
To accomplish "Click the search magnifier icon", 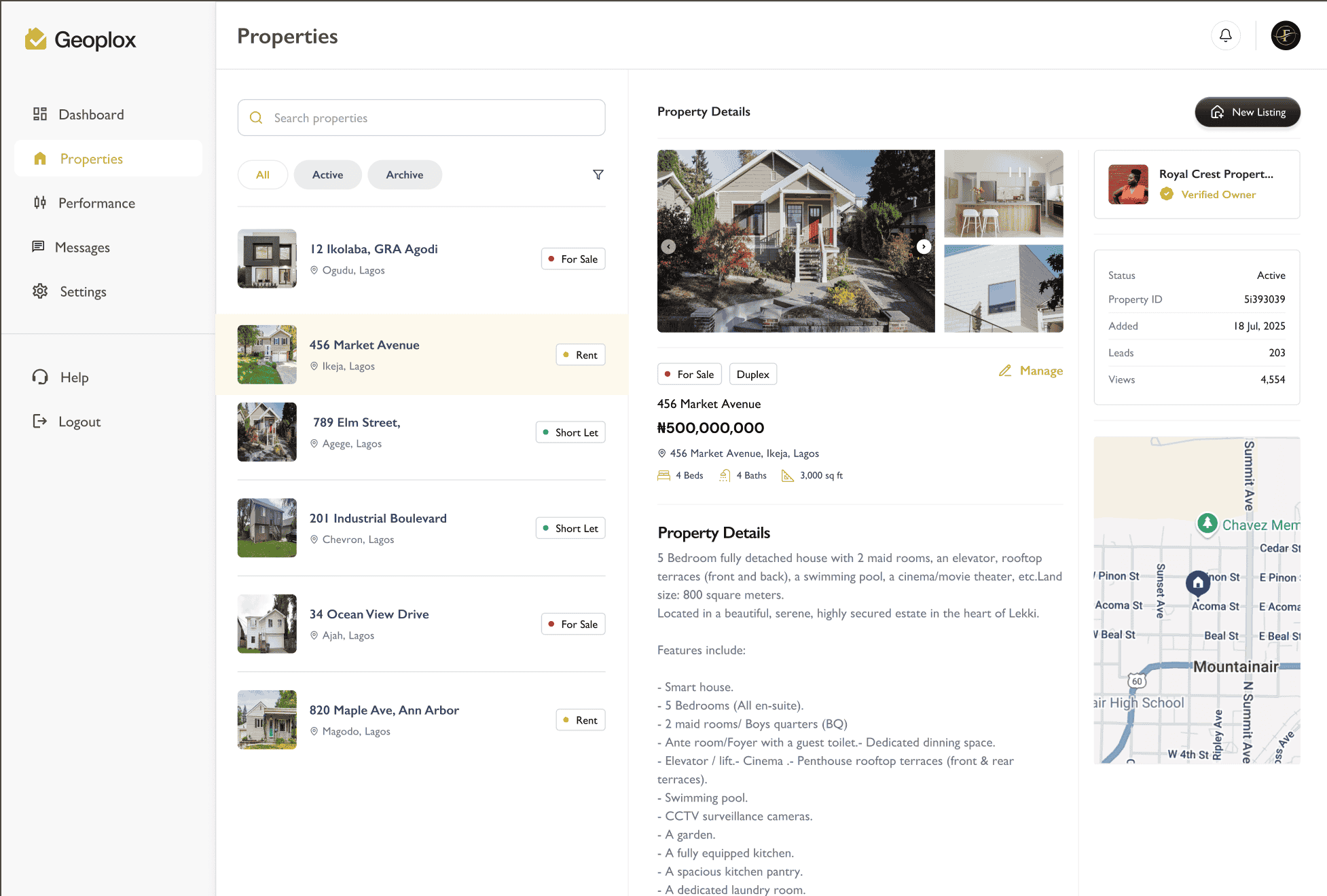I will point(256,117).
